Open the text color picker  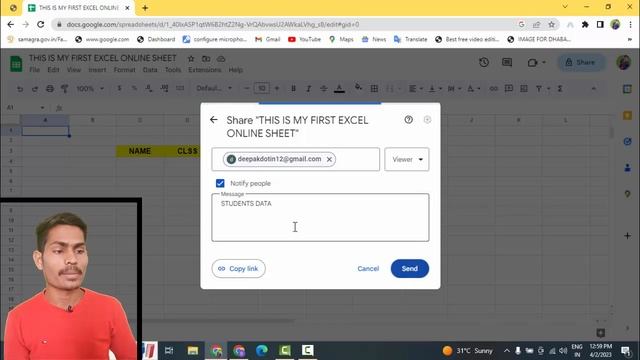coord(339,89)
